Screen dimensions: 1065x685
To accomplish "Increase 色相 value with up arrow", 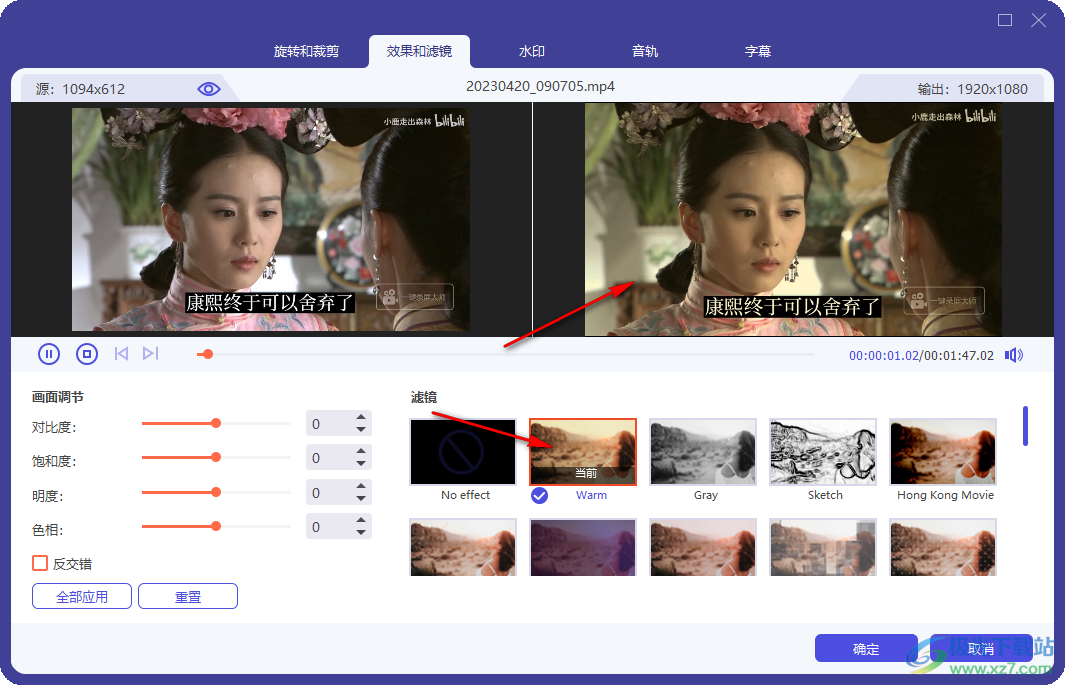I will (361, 520).
